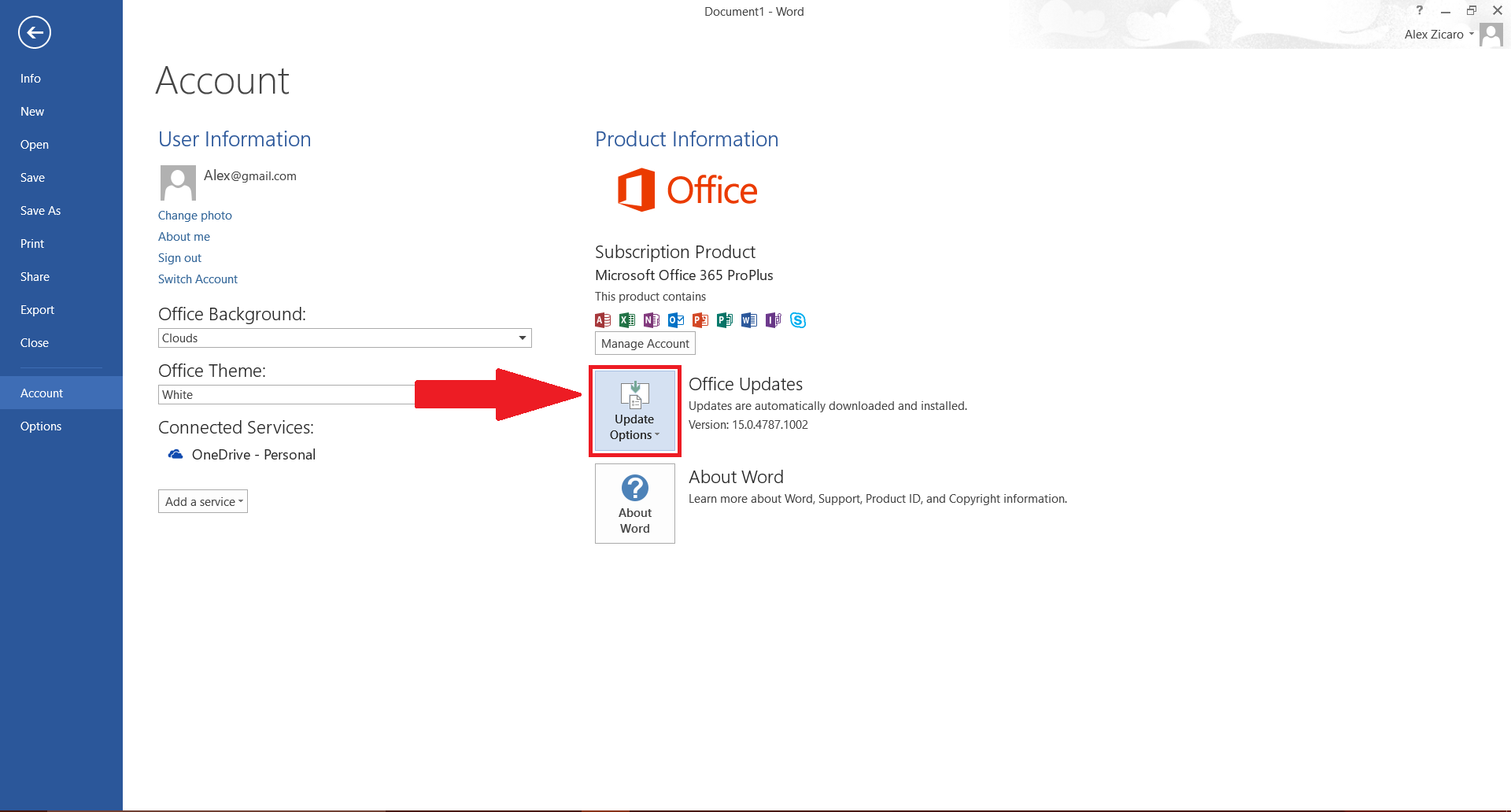Click the Sign out link
1511x812 pixels.
pos(179,258)
